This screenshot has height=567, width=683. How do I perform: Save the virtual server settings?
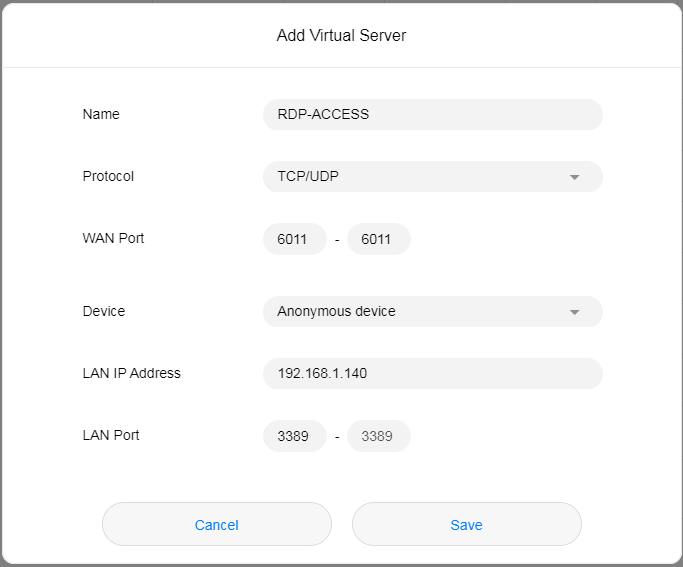point(466,524)
